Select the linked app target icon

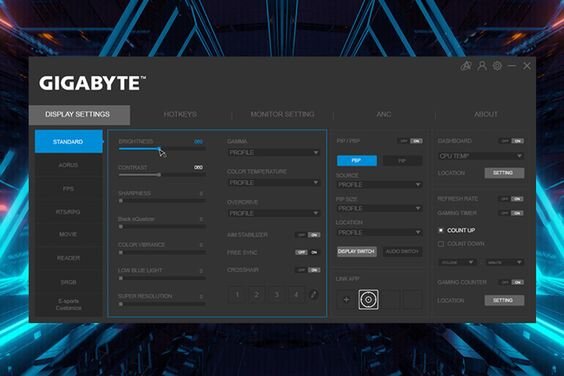tap(368, 299)
